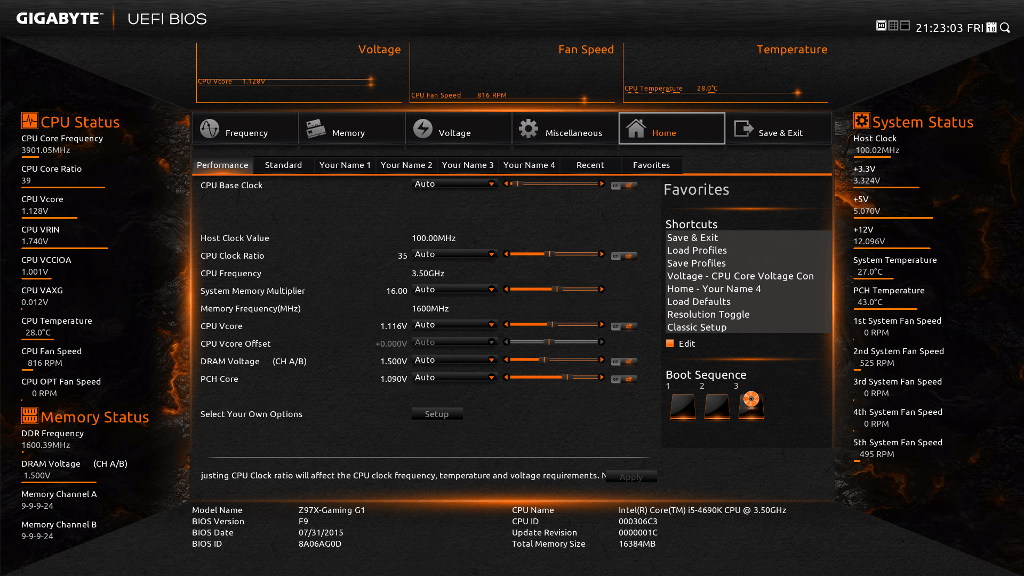Open the Memory section

[352, 128]
